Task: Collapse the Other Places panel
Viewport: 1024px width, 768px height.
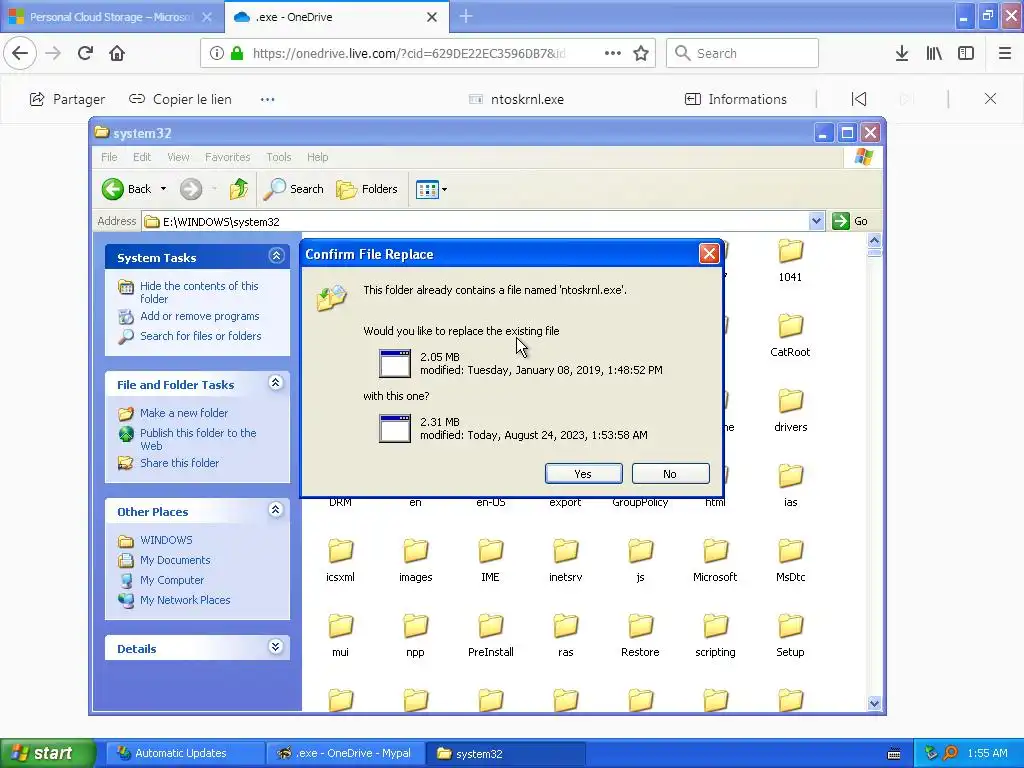Action: (x=276, y=509)
